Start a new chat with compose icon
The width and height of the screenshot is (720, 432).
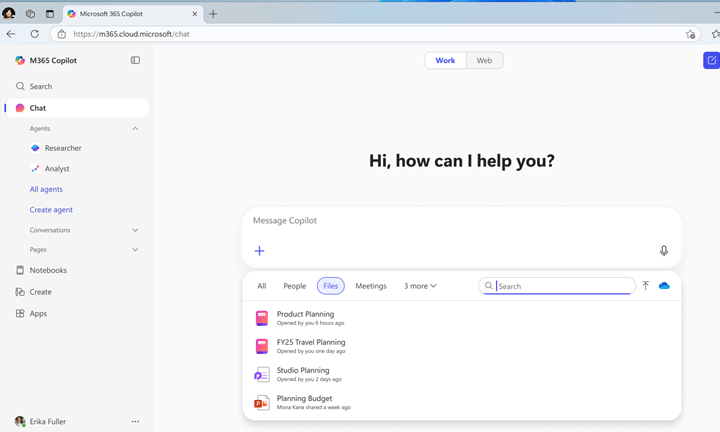click(711, 60)
